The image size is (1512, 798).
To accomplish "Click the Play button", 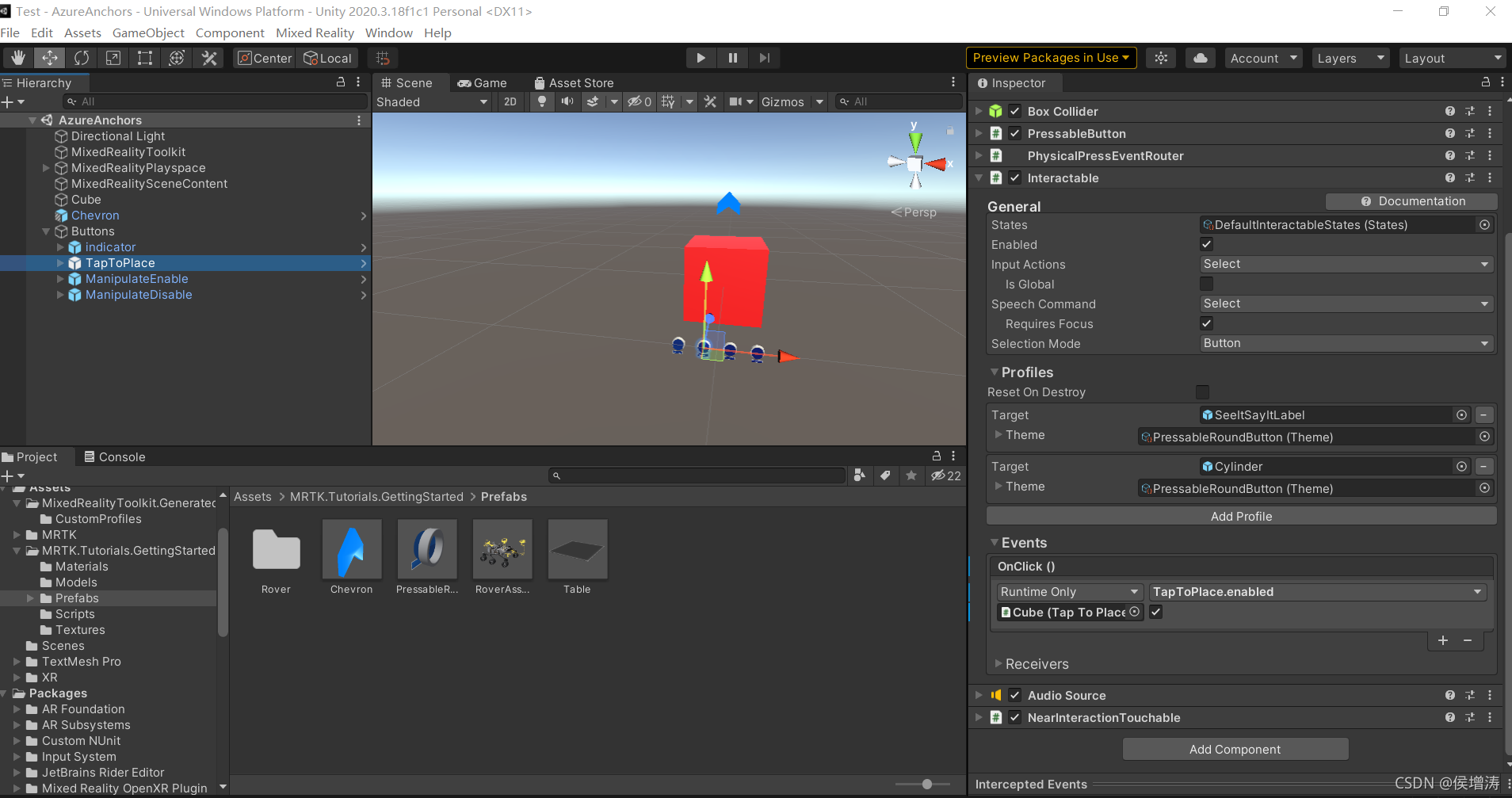I will click(701, 58).
